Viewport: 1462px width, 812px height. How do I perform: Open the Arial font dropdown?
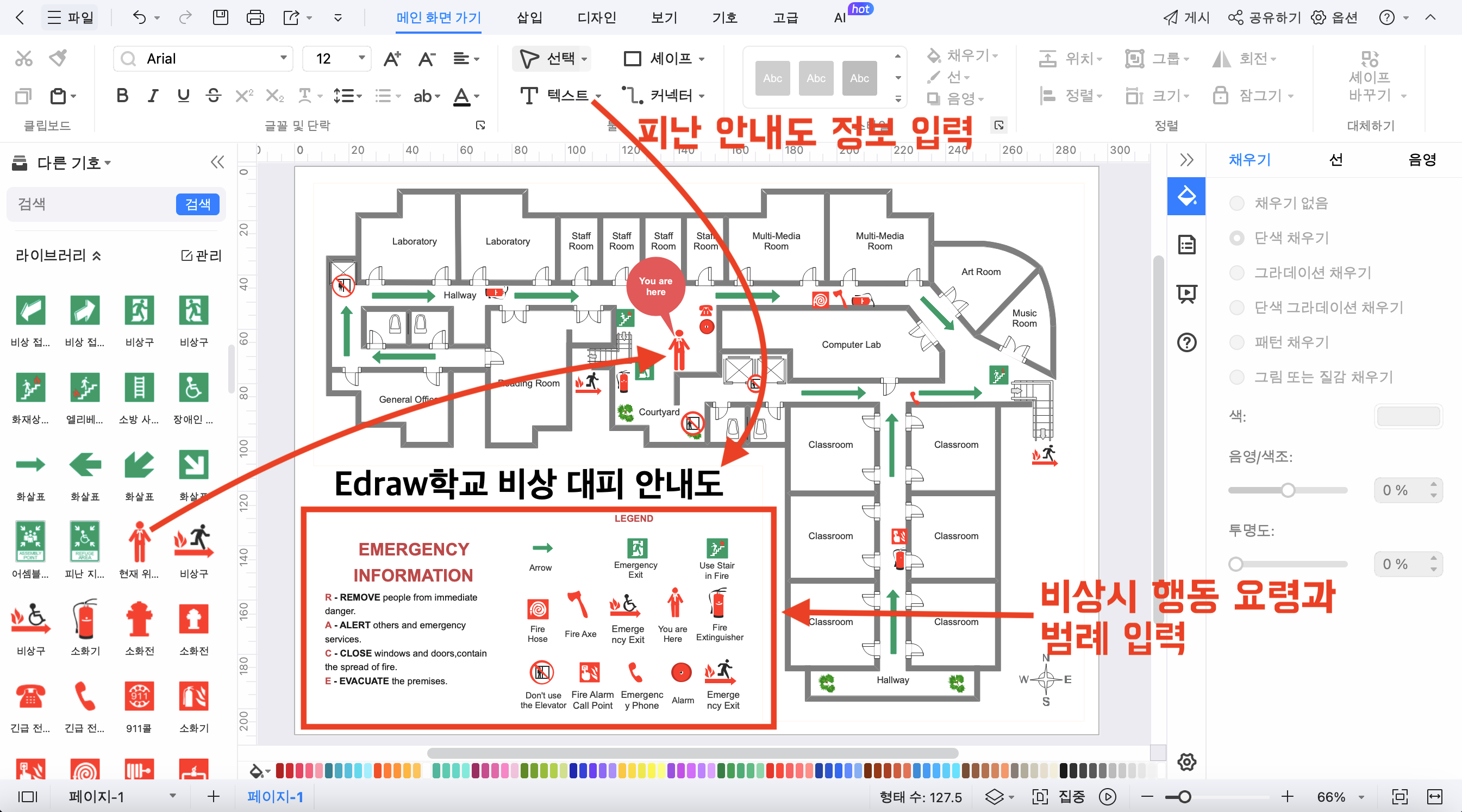(x=283, y=58)
